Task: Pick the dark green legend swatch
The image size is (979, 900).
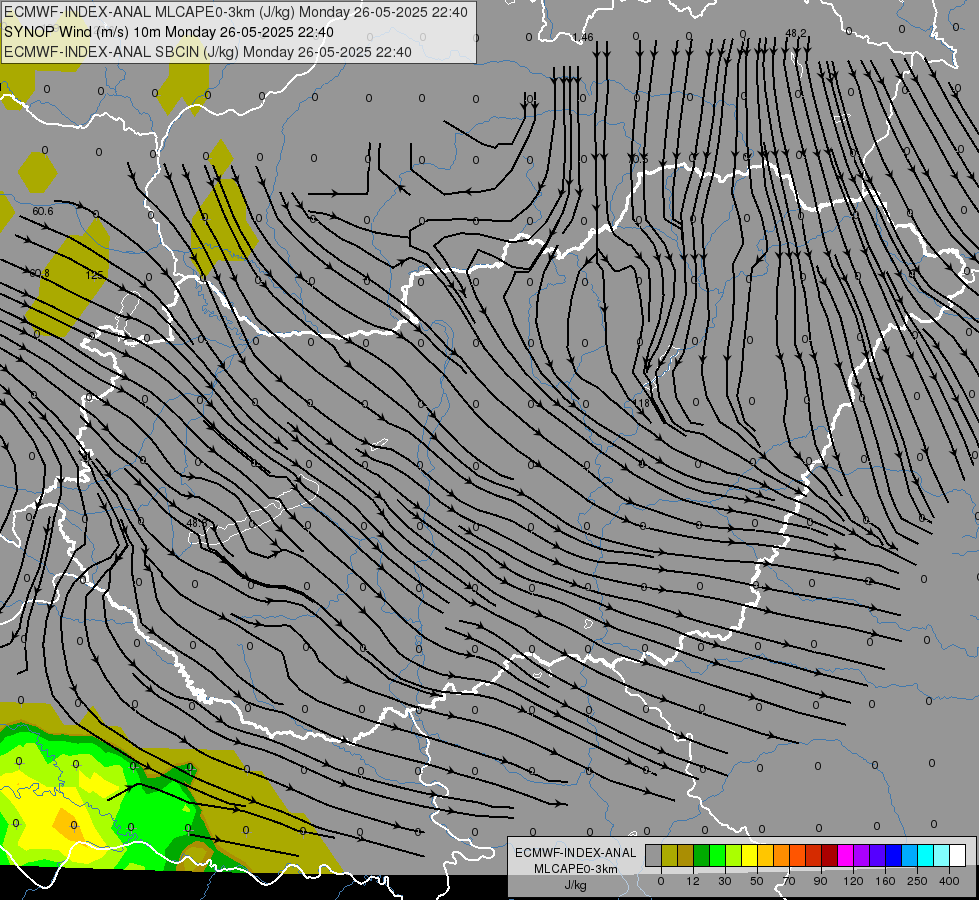Action: (x=702, y=855)
